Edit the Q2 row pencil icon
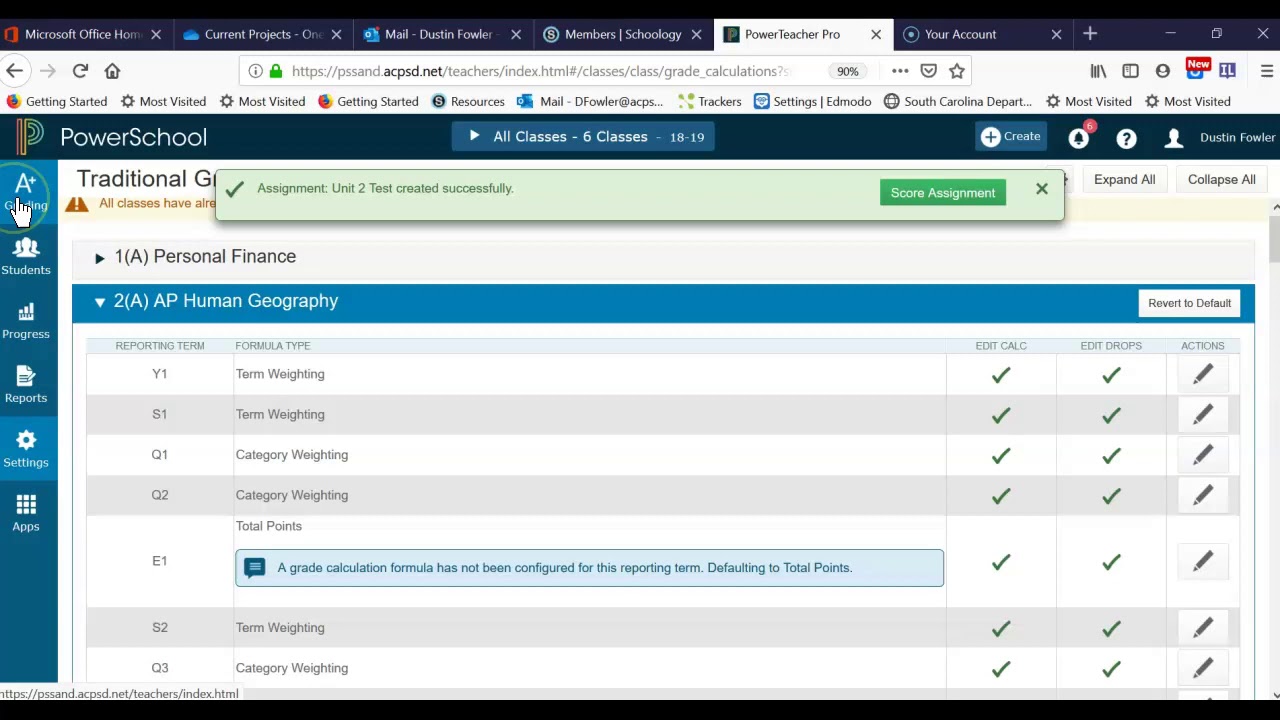Screen dimensions: 1280x720 (1203, 495)
